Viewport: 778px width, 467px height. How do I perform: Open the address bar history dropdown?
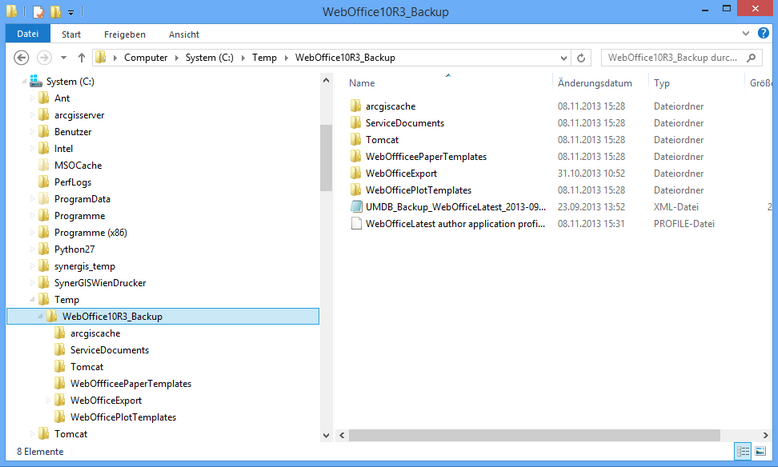(x=564, y=58)
